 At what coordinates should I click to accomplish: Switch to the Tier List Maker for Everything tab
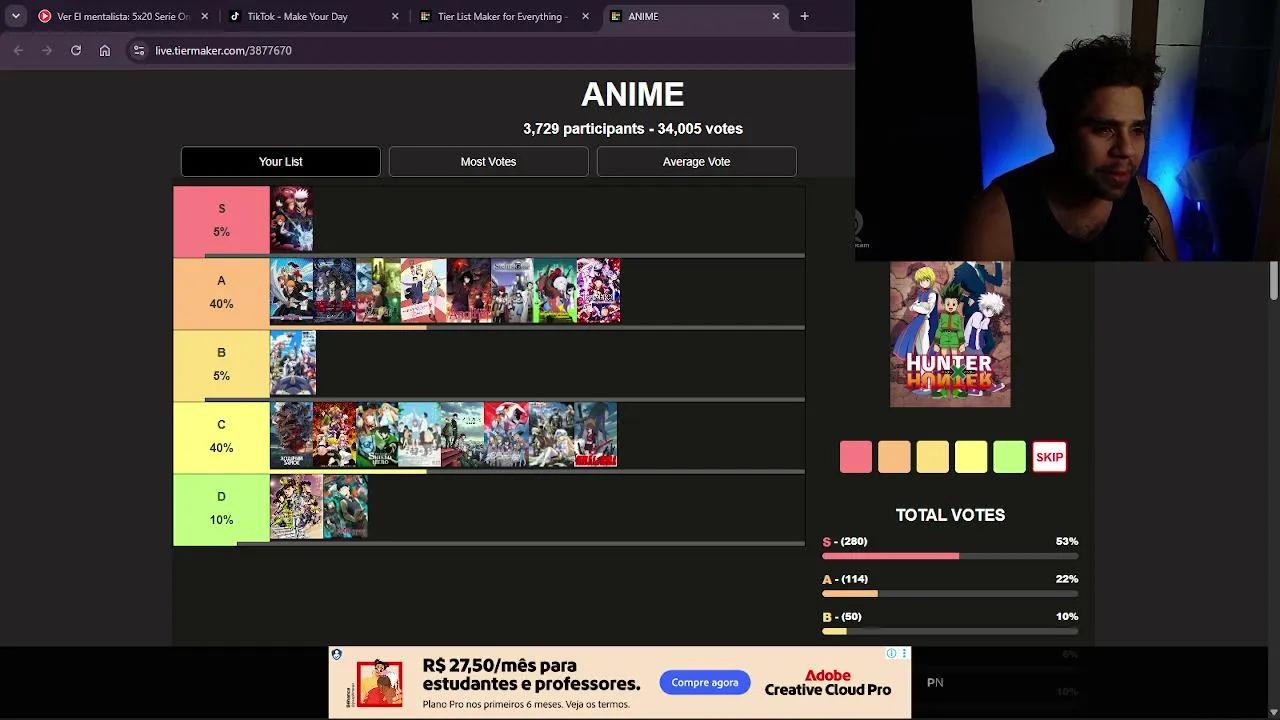click(x=502, y=16)
